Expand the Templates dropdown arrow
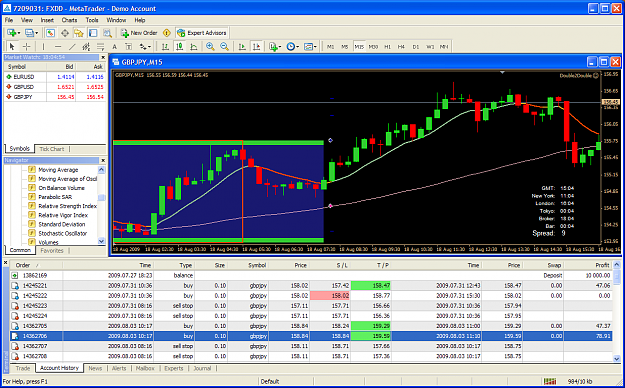 [x=315, y=47]
